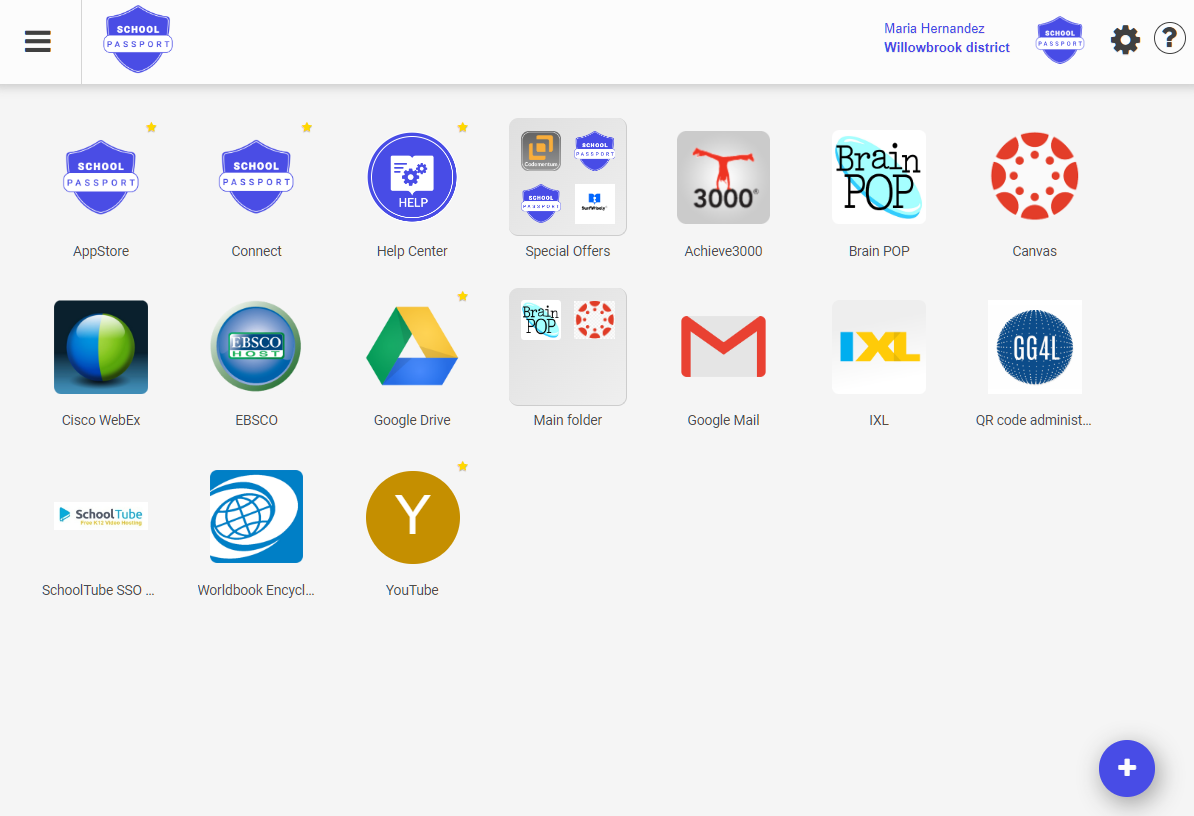Launch SchoolTube SSO app

click(x=101, y=515)
